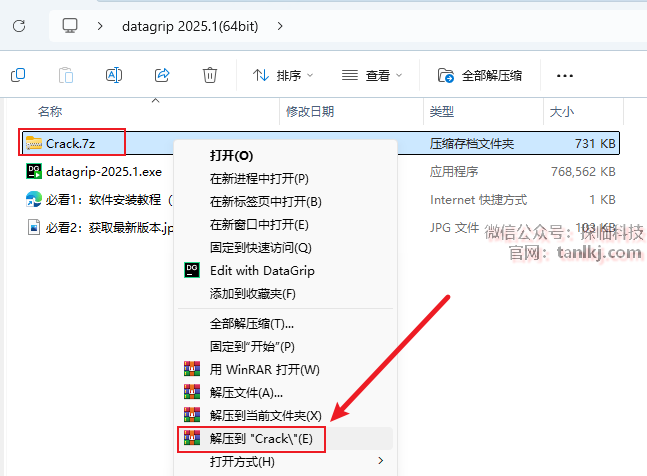Click the Share toolbar icon
The height and width of the screenshot is (476, 647).
coord(162,75)
